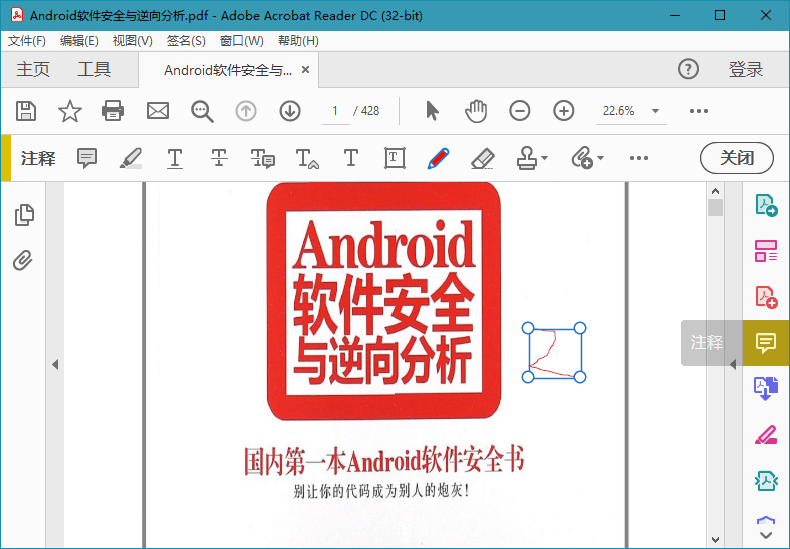
Task: Open the 签名(S) menu
Action: tap(186, 41)
